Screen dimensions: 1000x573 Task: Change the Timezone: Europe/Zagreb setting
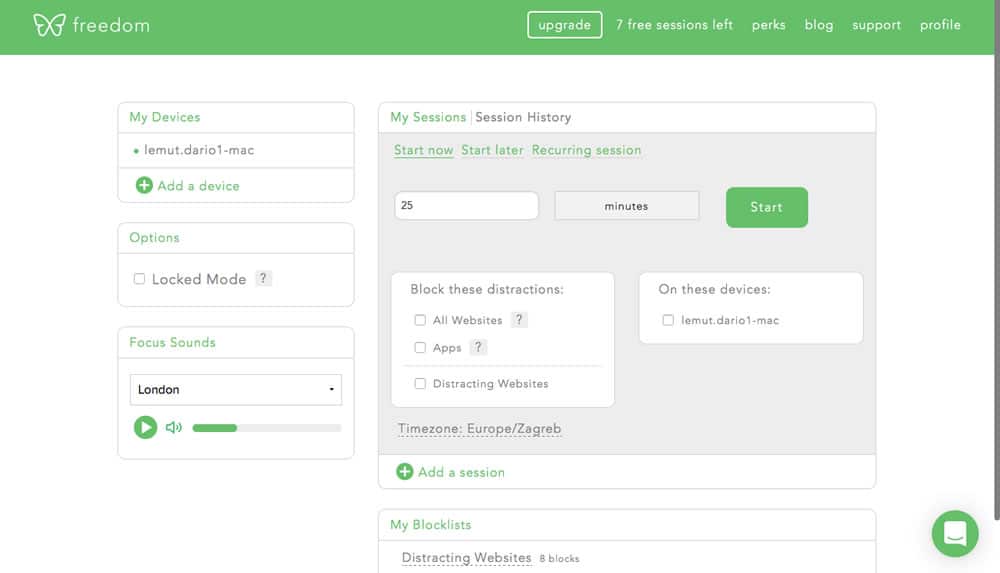coord(480,429)
